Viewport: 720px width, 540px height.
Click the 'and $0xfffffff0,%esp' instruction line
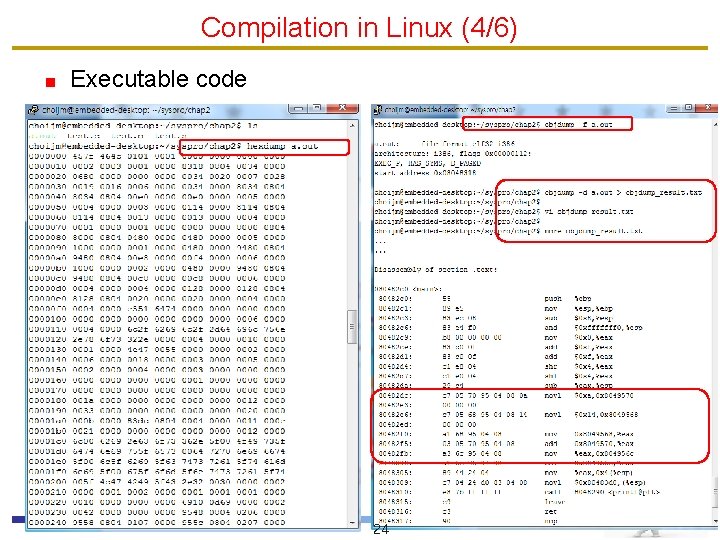pos(511,327)
